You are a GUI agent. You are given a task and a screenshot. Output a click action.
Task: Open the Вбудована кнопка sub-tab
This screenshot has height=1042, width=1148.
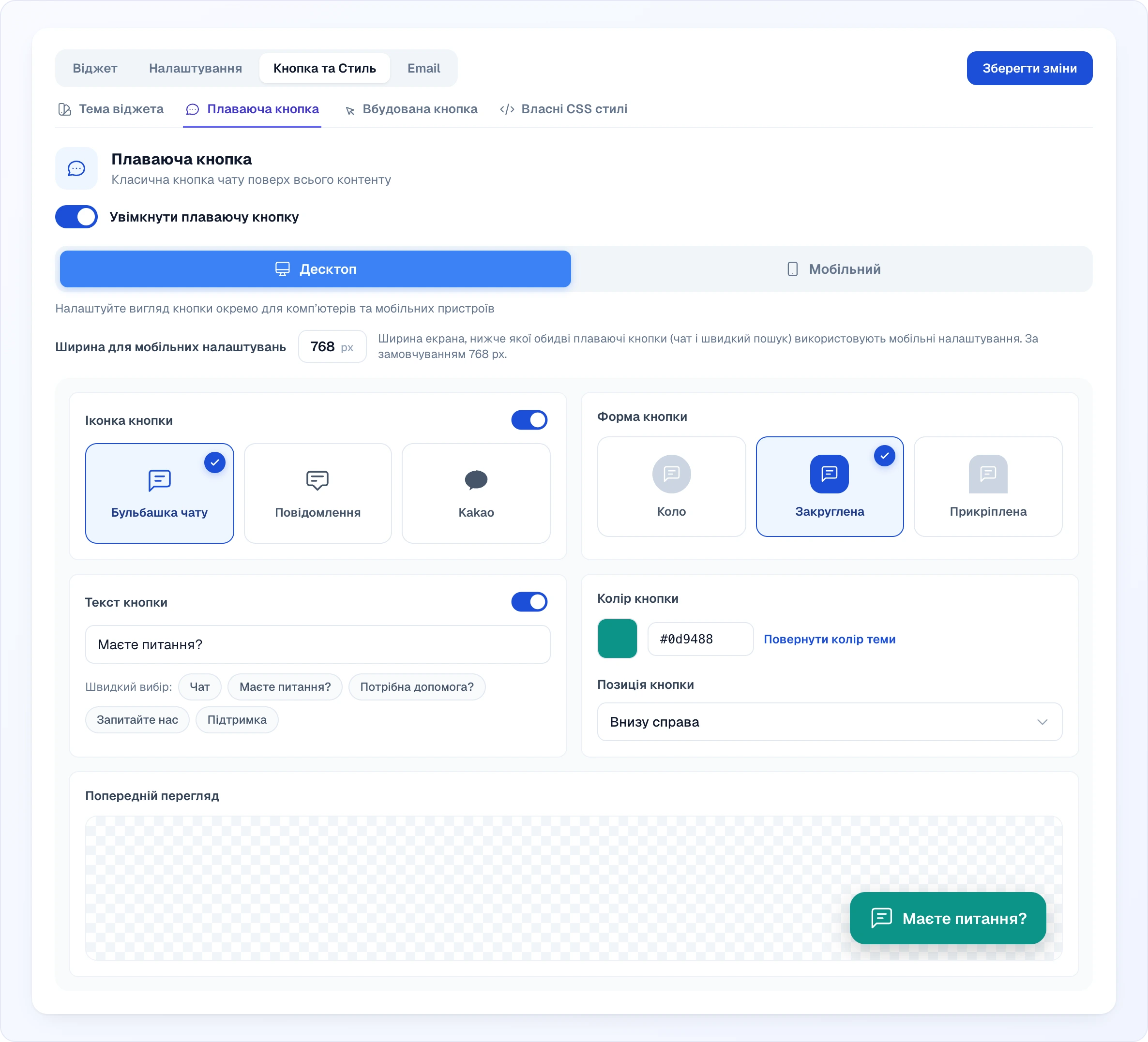point(411,109)
